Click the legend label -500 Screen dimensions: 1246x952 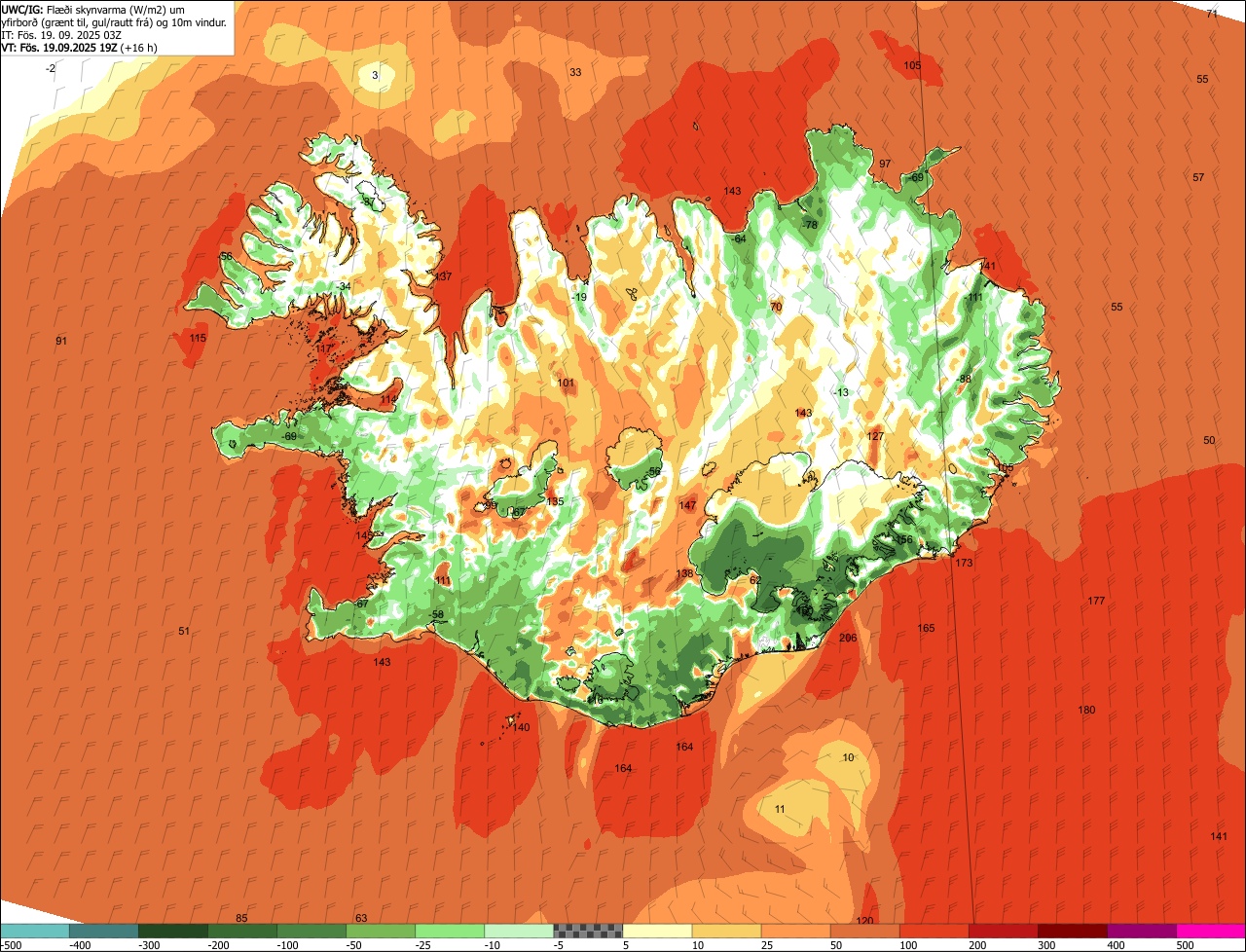point(12,945)
